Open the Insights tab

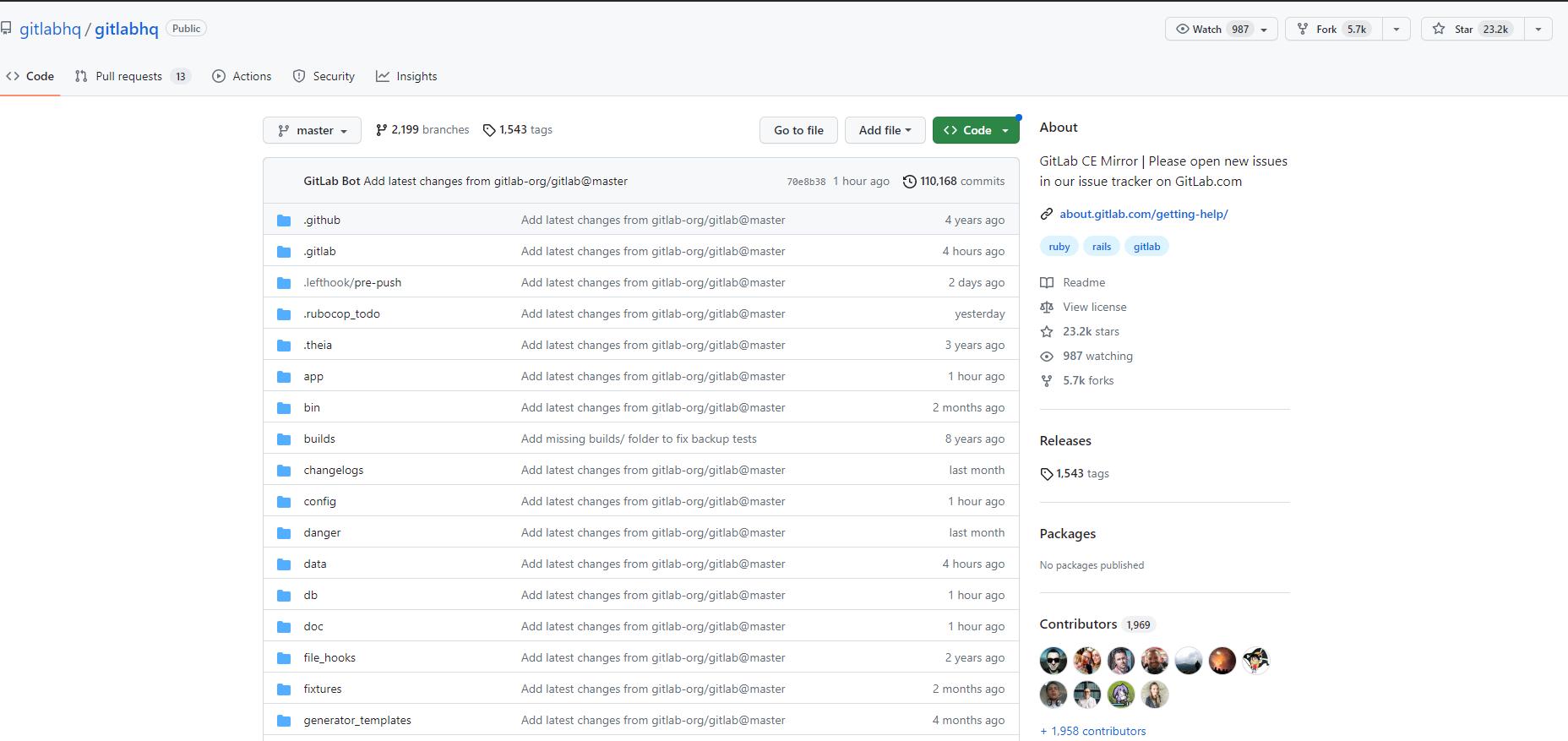coord(406,76)
